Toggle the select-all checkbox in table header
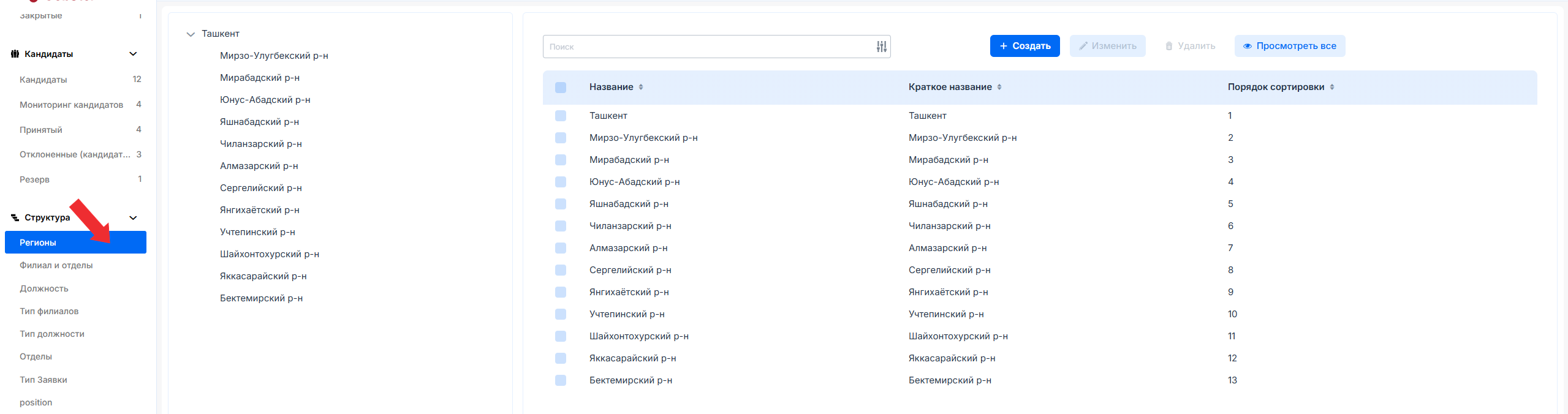The image size is (1568, 414). pyautogui.click(x=561, y=87)
